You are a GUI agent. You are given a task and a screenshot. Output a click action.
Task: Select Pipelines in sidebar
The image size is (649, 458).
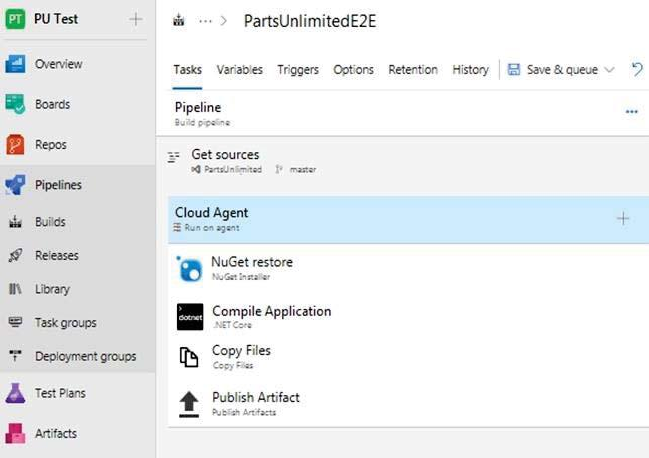[x=58, y=185]
